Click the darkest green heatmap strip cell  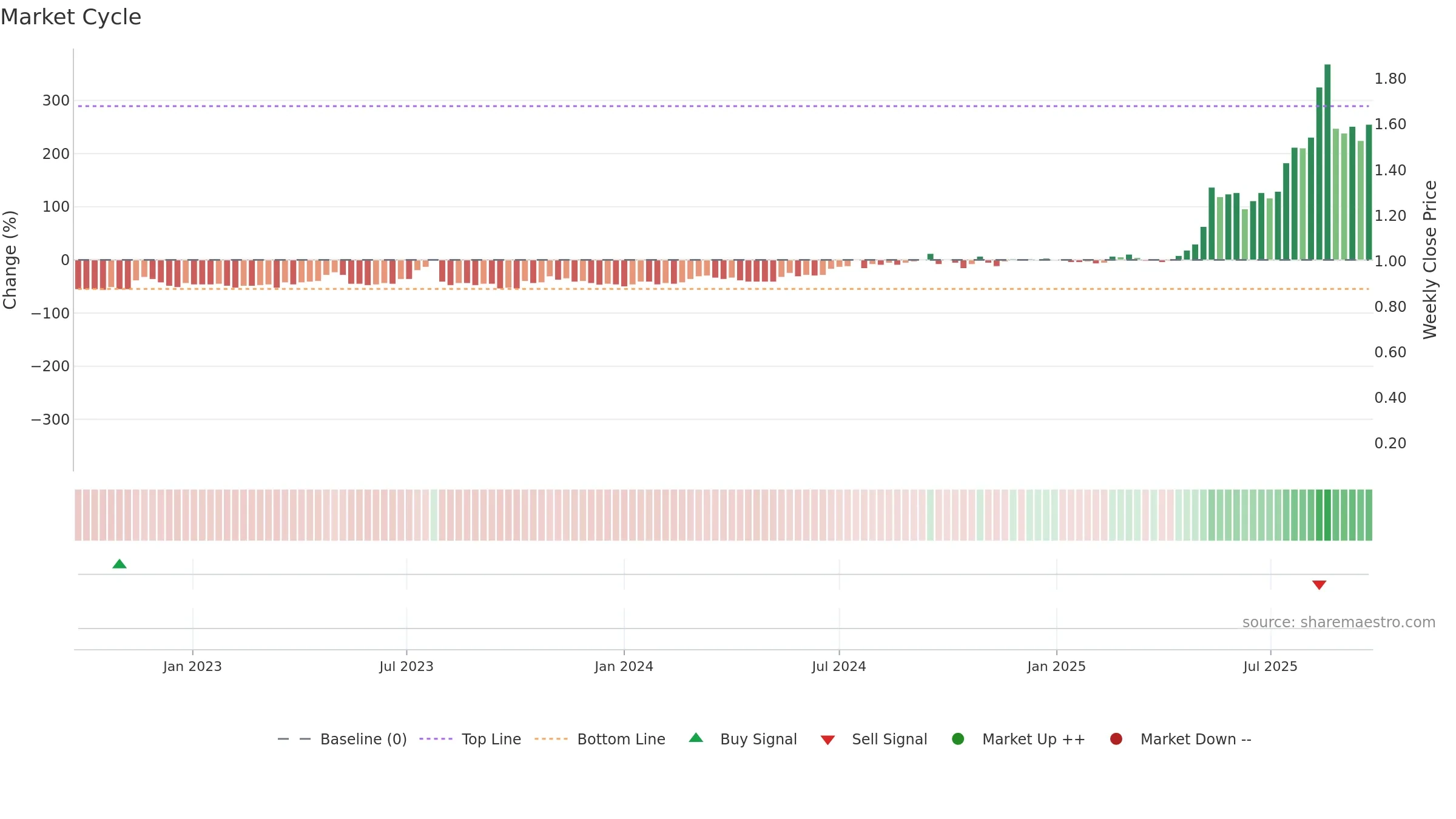tap(1327, 515)
